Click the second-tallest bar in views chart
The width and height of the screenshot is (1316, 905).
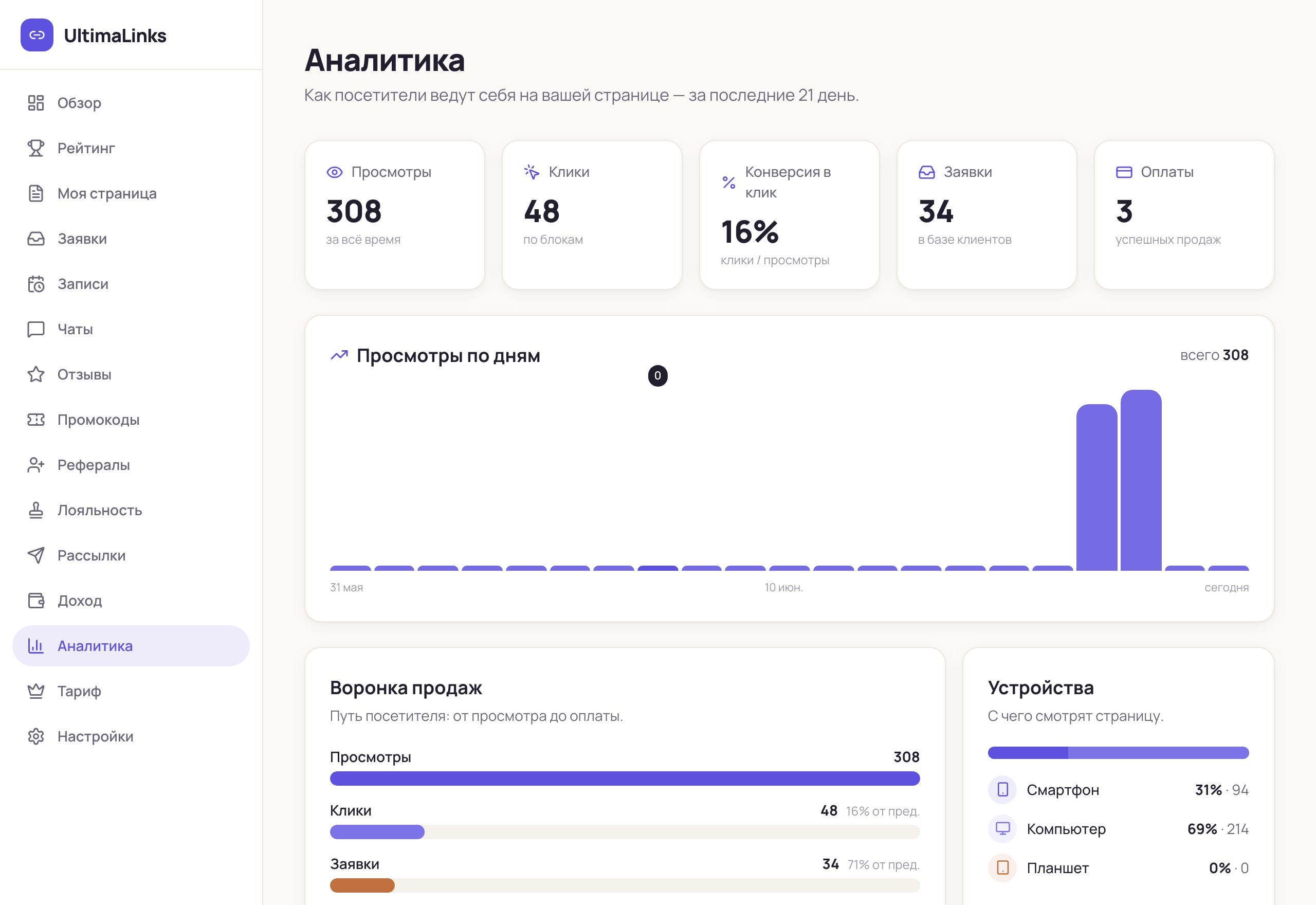pyautogui.click(x=1096, y=487)
